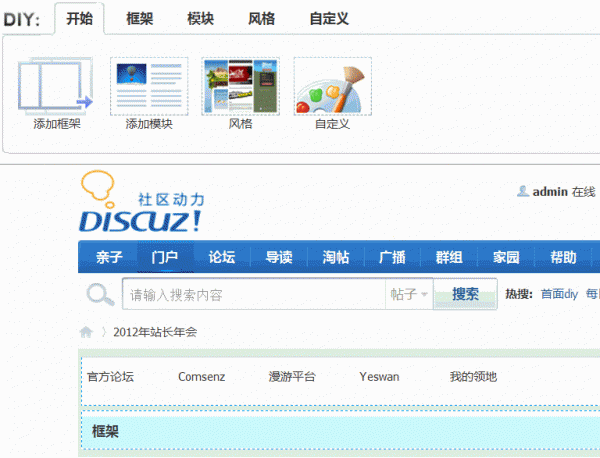
Task: Open the Comsenz link
Action: tap(201, 377)
